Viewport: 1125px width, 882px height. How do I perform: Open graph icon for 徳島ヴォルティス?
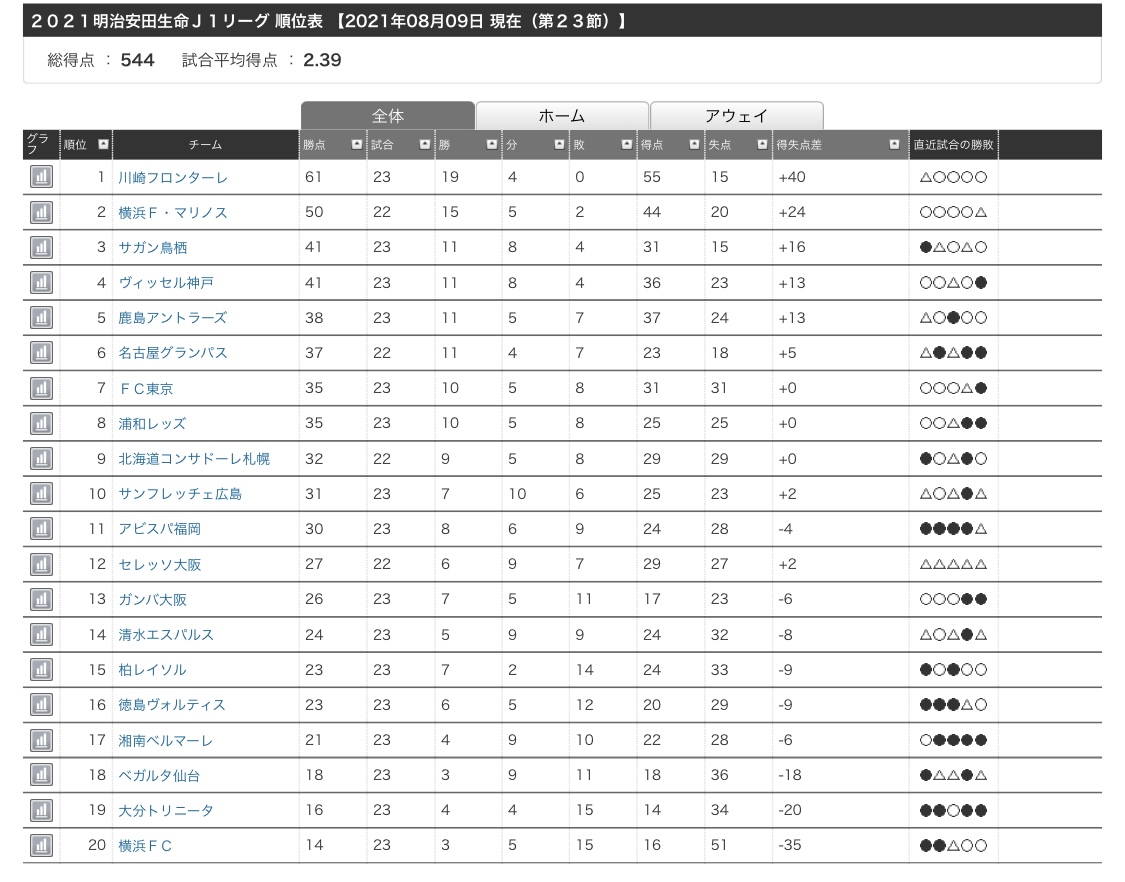coord(40,705)
